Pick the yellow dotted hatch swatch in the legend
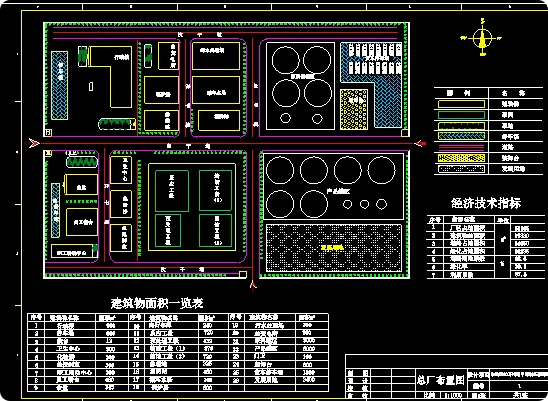Image resolution: width=548 pixels, height=401 pixels. 461,158
